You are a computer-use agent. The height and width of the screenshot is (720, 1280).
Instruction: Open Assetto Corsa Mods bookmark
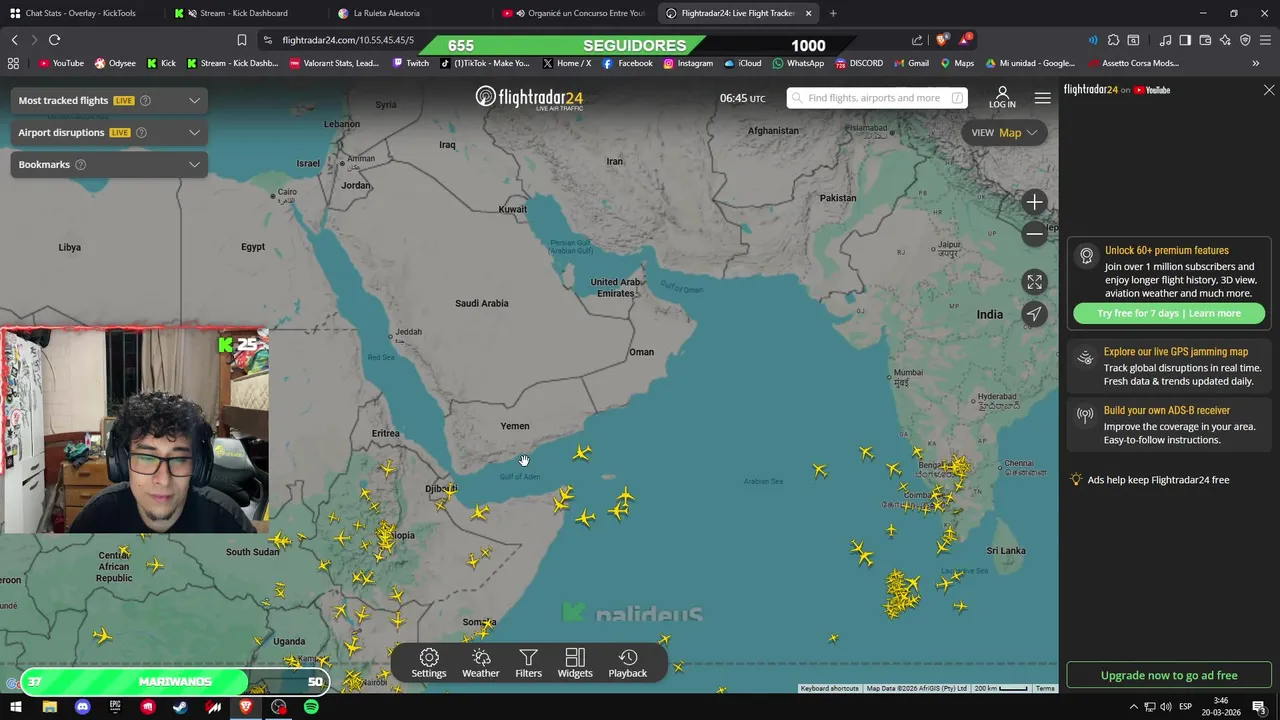pos(1133,63)
